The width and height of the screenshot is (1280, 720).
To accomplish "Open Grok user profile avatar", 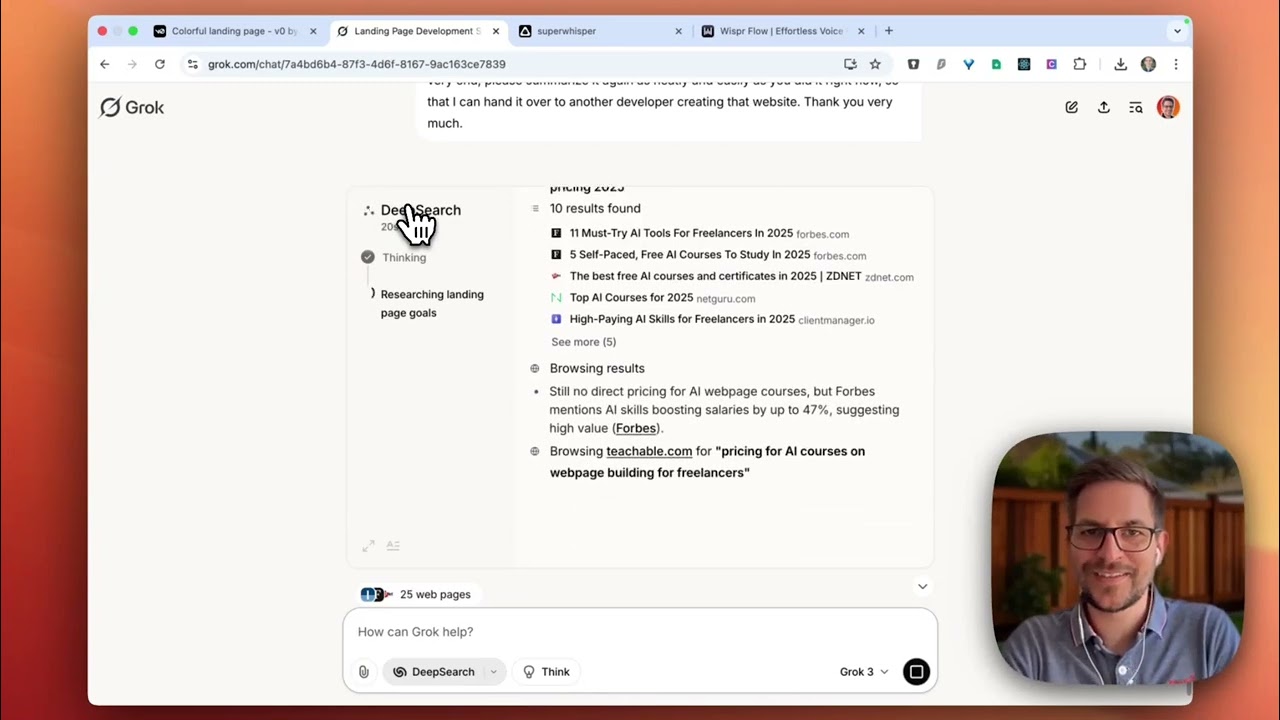I will click(x=1168, y=107).
